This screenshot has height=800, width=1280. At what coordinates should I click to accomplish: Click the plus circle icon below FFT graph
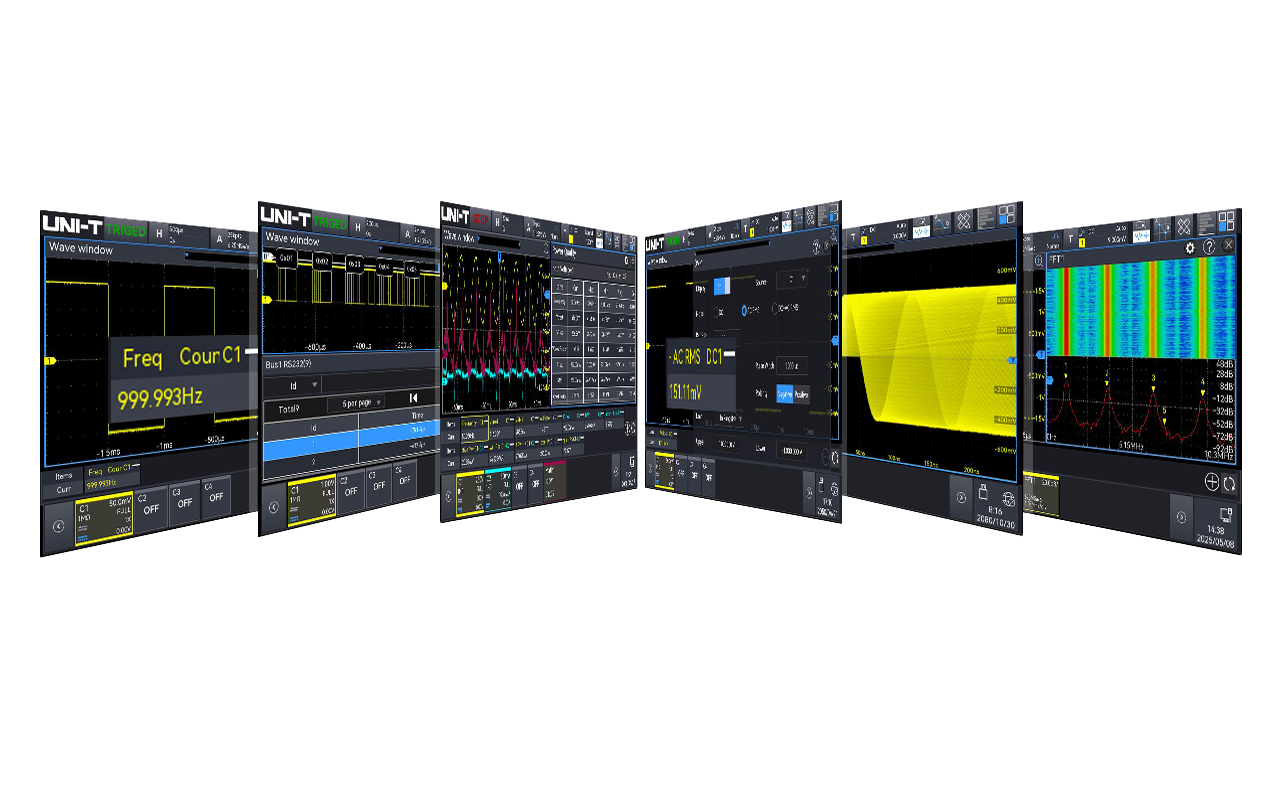pyautogui.click(x=1211, y=482)
